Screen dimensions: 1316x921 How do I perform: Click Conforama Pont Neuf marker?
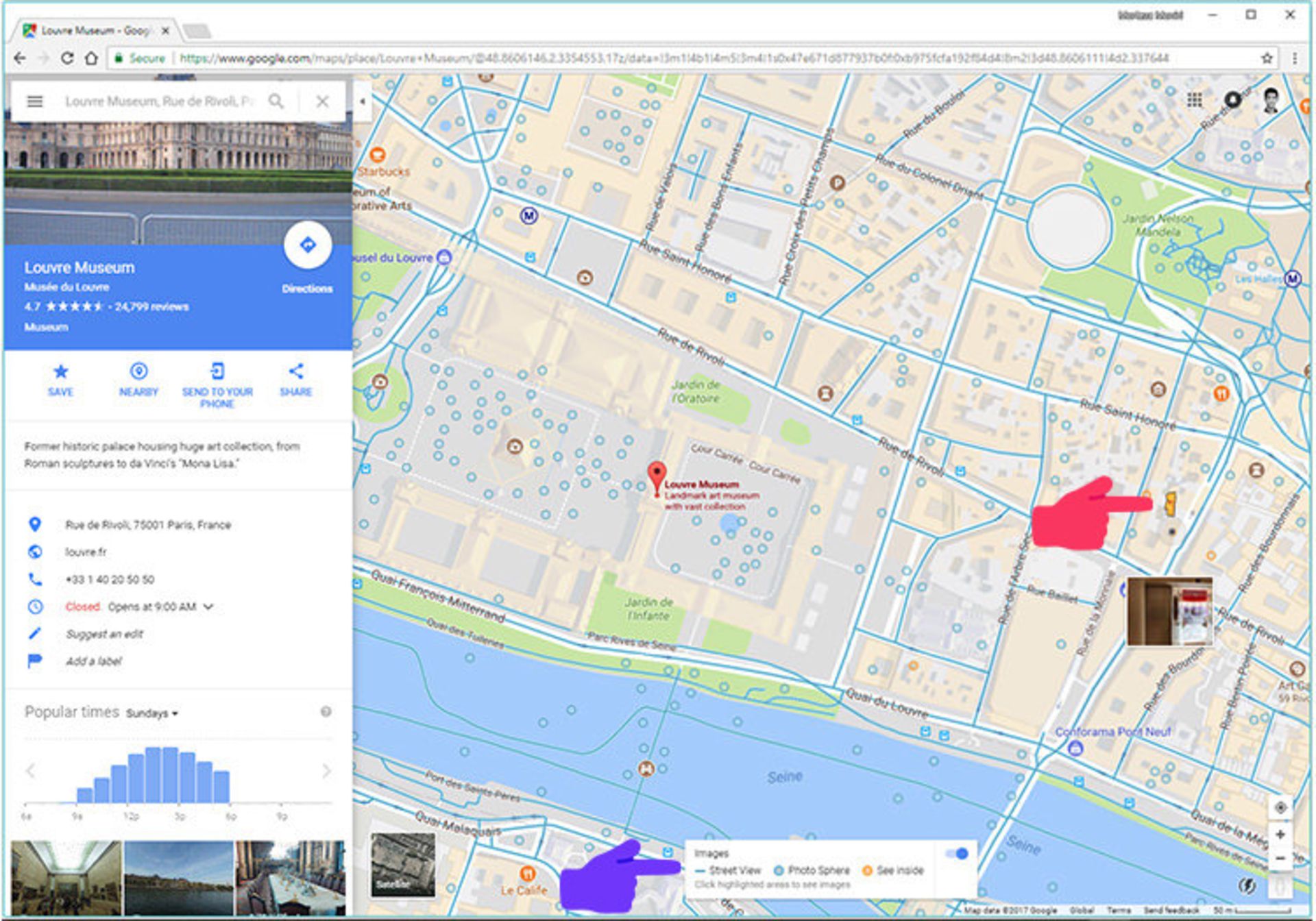1075,748
